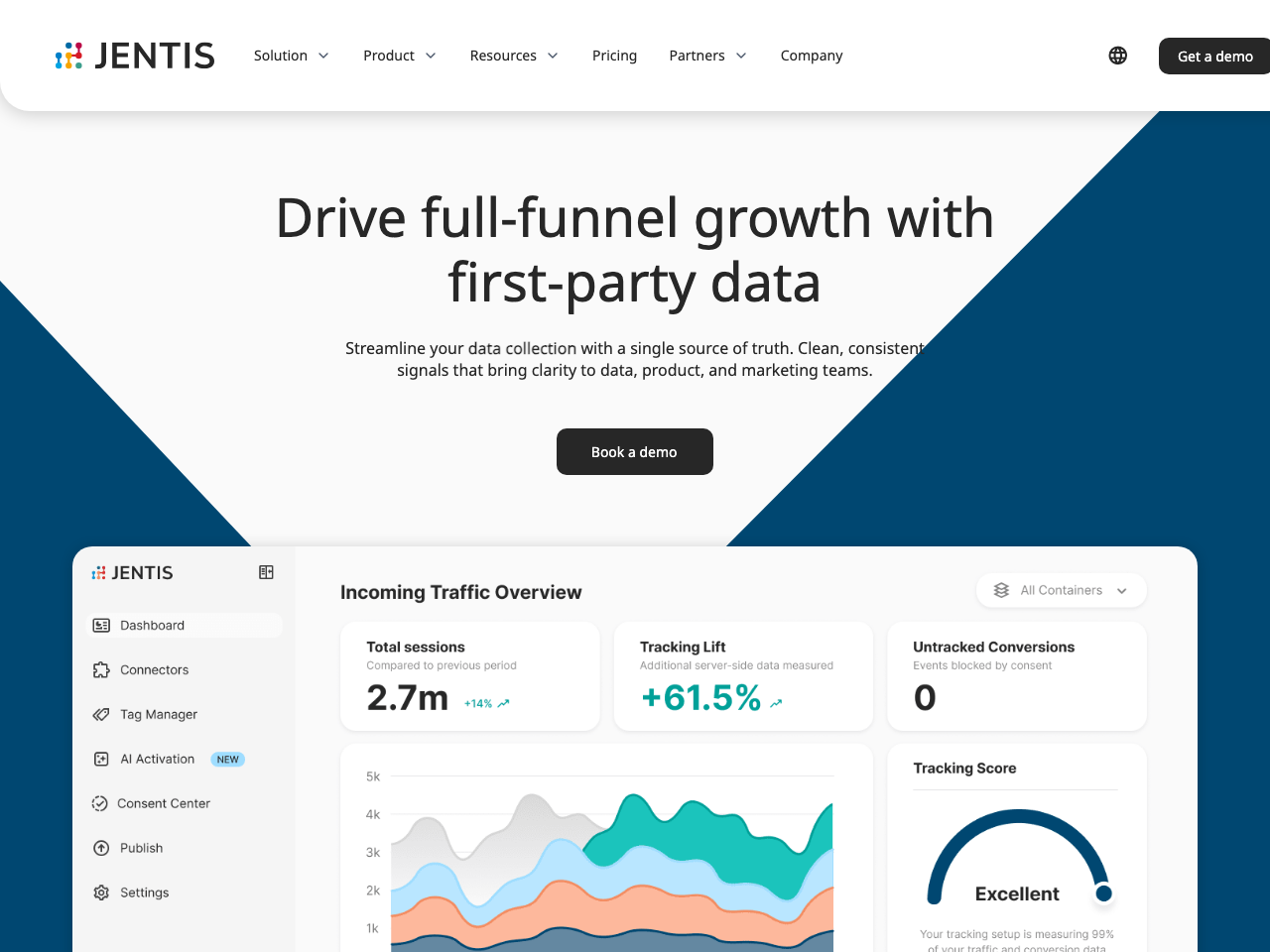Screen dimensions: 1270x952
Task: Click the Connectors puzzle icon
Action: click(x=102, y=669)
